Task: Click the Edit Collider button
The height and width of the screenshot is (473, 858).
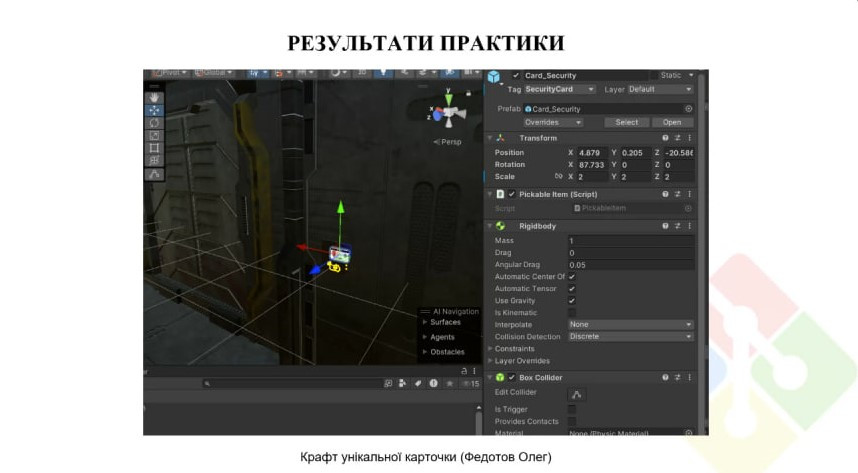Action: (x=577, y=394)
